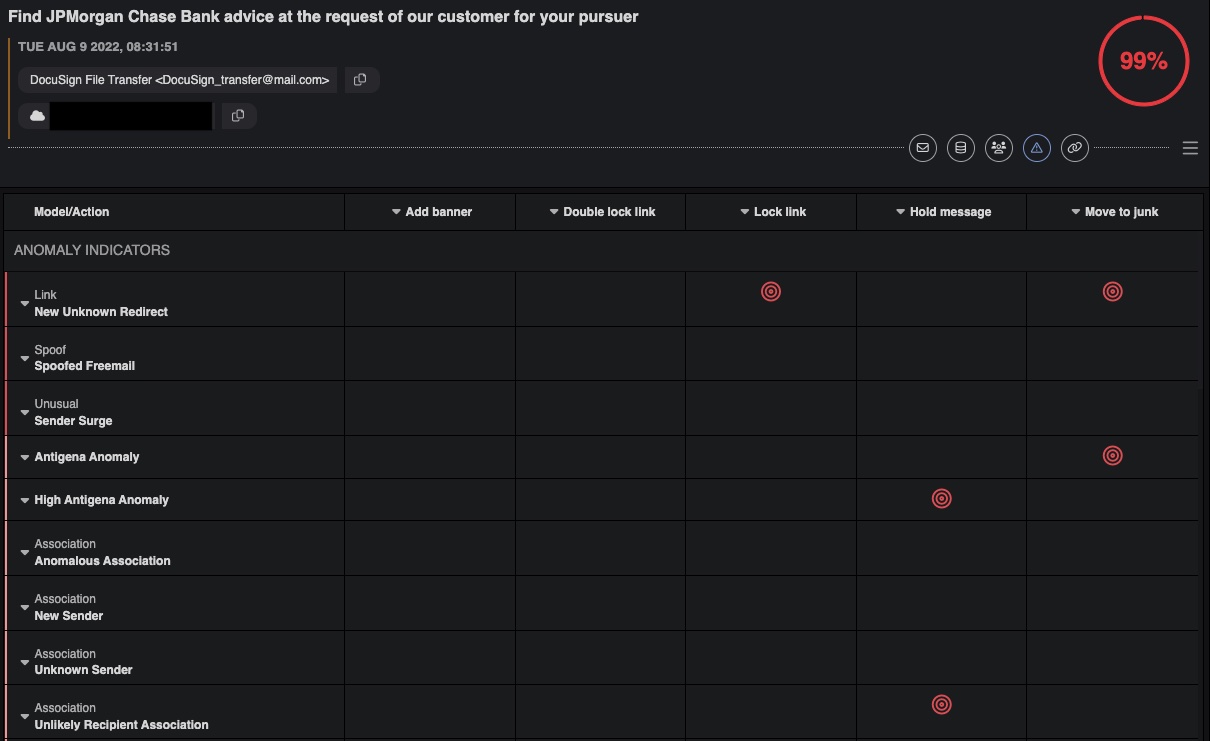Click Lock link target for New Unknown Redirect
The height and width of the screenshot is (741, 1210).
tap(771, 291)
